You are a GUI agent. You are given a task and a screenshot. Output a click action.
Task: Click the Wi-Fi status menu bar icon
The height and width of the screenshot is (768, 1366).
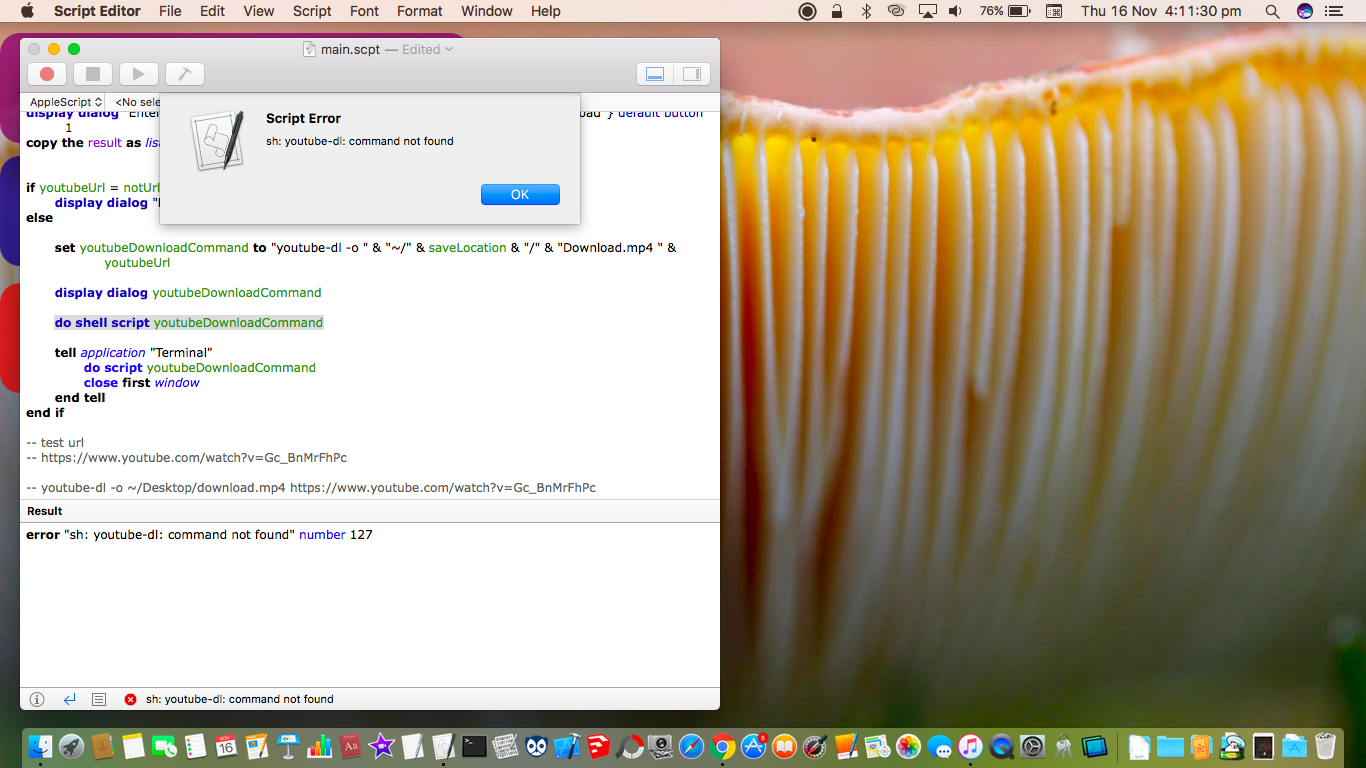pyautogui.click(x=896, y=11)
